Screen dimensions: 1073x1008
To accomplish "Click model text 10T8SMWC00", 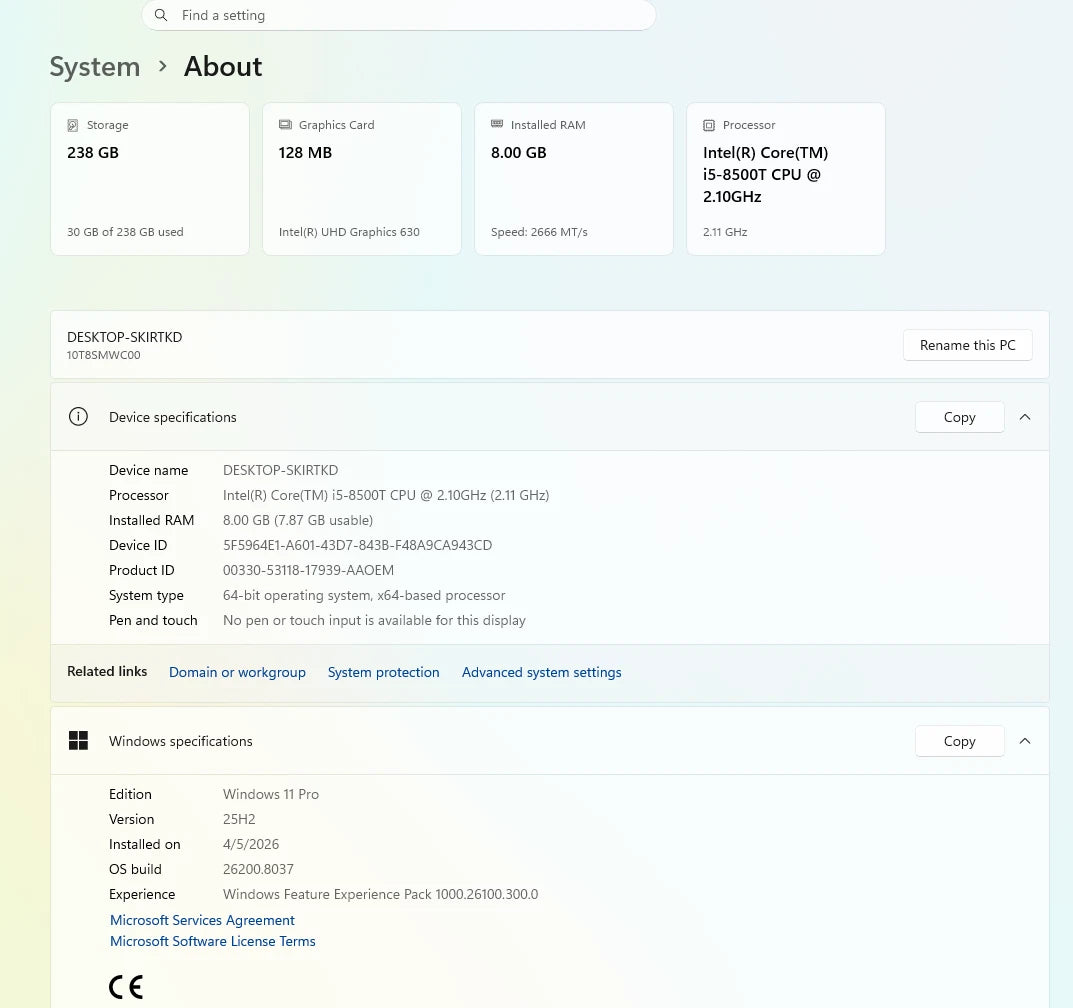I will (103, 355).
